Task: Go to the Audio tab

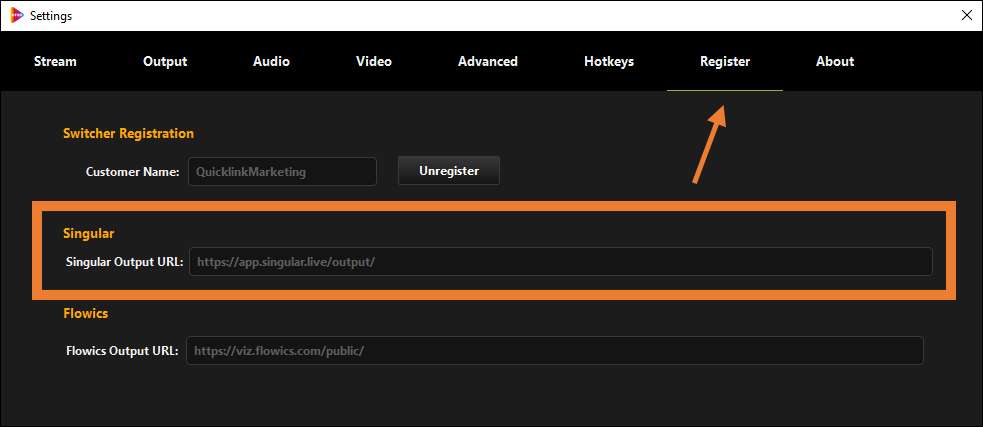Action: (271, 61)
